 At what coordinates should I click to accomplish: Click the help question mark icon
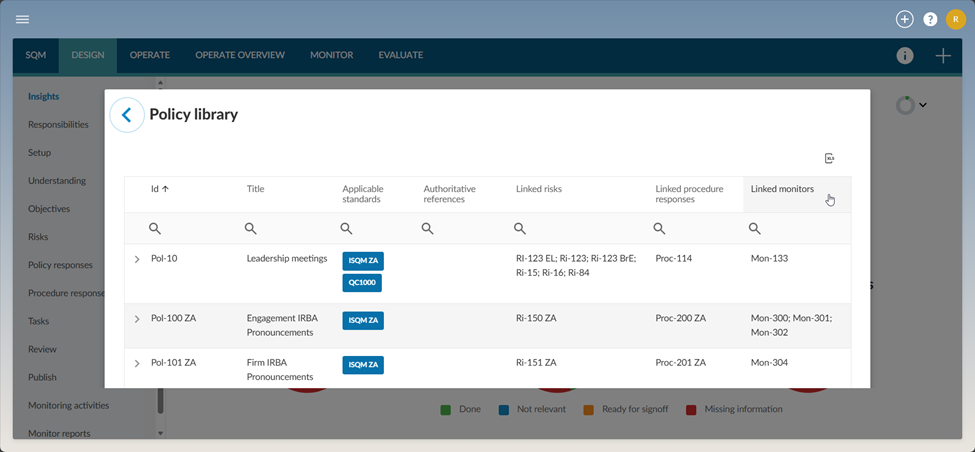pos(930,19)
